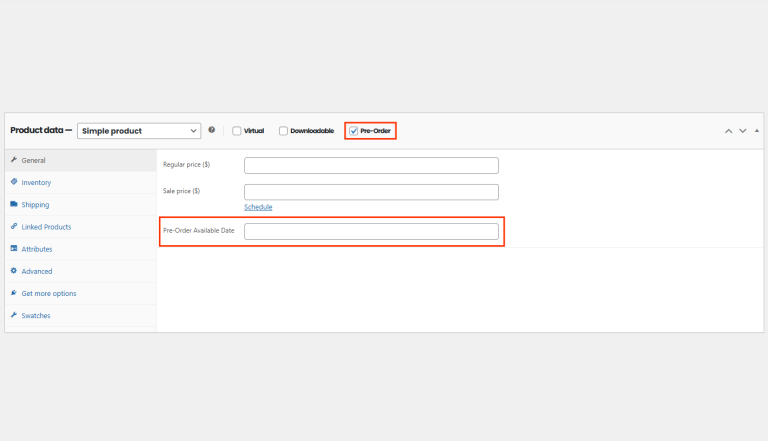Click the Schedule sale link
This screenshot has height=441, width=768.
coord(258,207)
